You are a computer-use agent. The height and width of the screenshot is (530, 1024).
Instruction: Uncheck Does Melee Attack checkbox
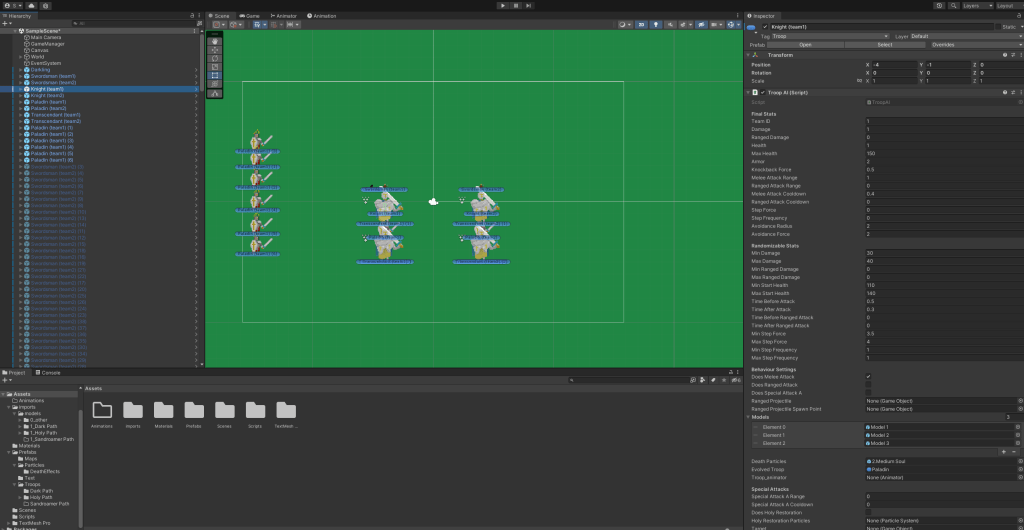(x=868, y=376)
